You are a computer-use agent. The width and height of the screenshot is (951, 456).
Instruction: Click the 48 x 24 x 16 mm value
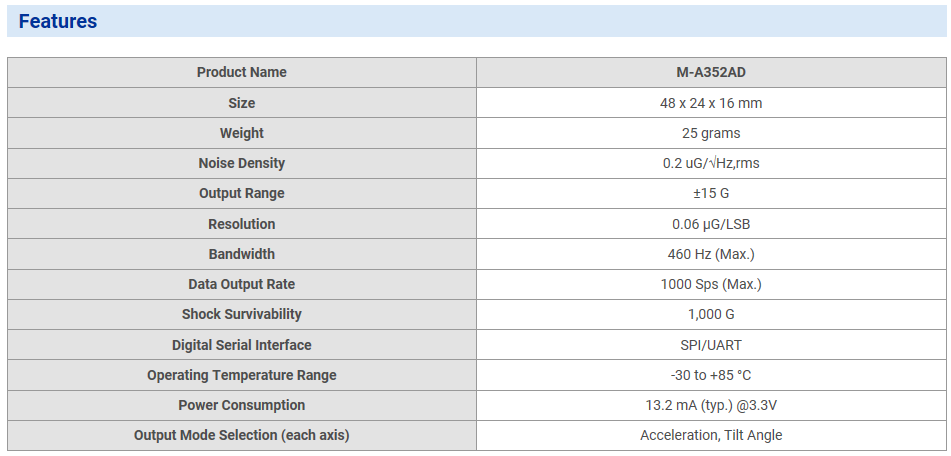(x=710, y=103)
